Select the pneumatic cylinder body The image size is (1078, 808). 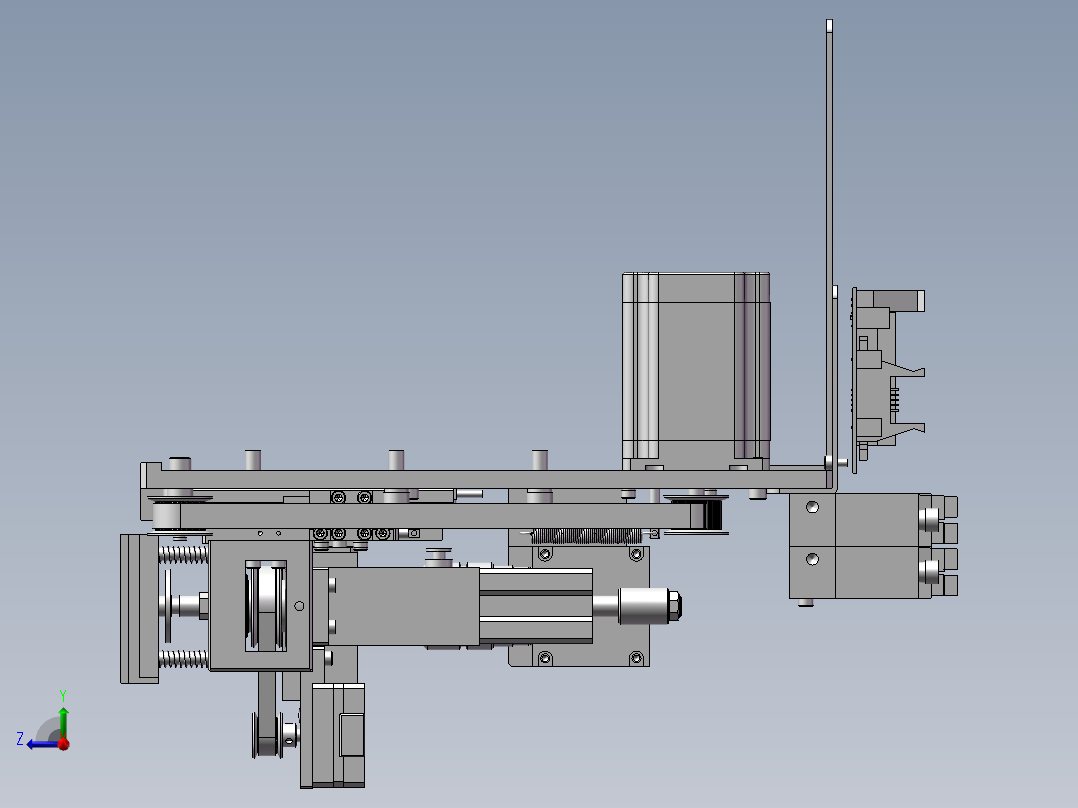(x=460, y=606)
